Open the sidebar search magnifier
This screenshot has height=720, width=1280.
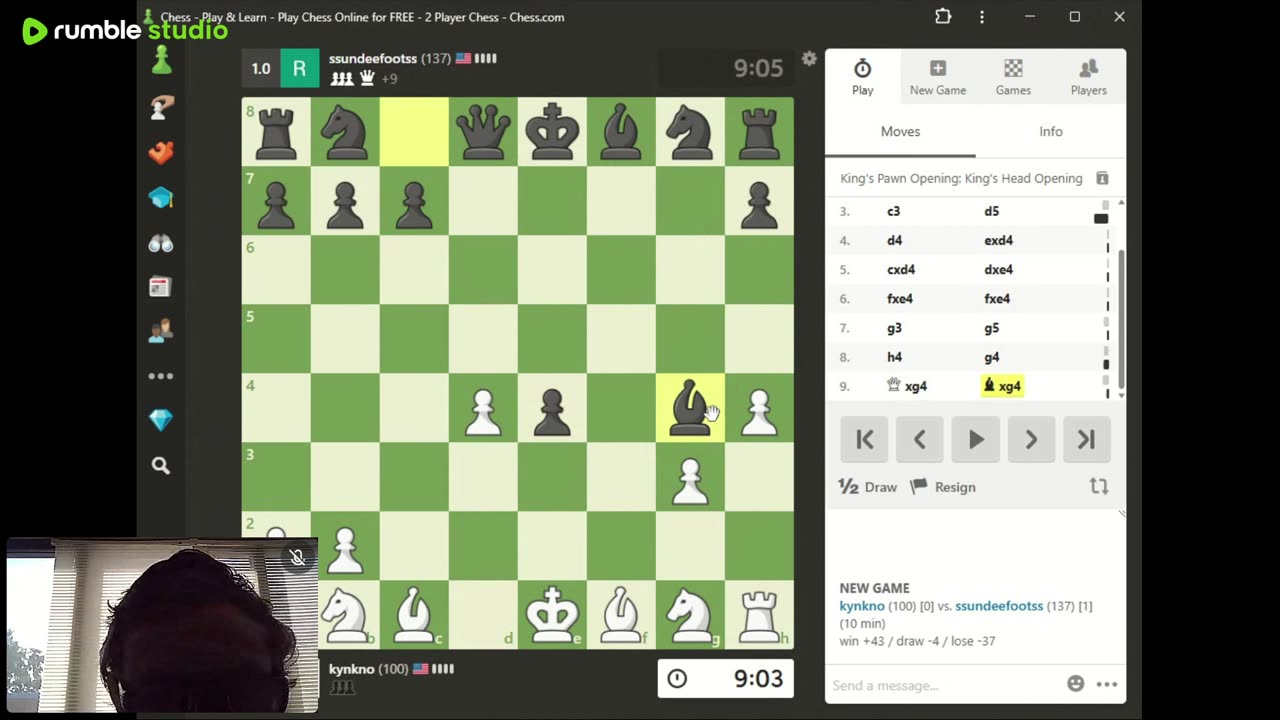point(161,465)
